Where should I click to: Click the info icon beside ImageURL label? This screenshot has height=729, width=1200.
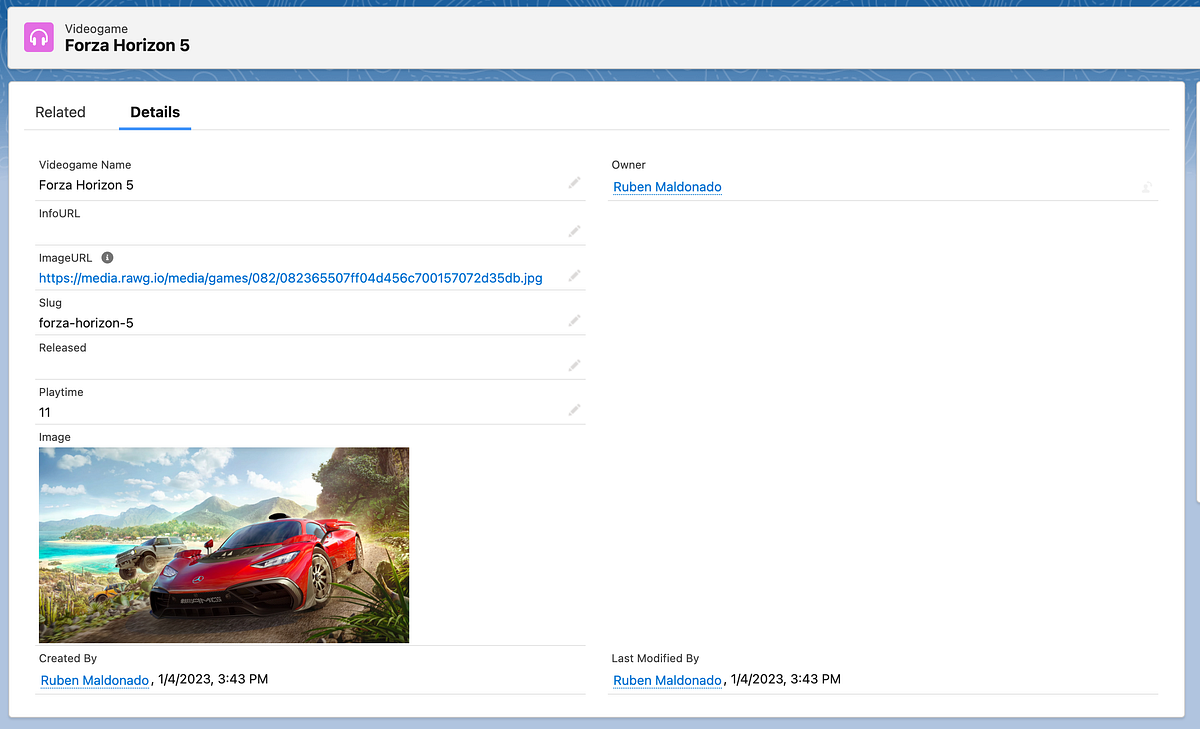click(109, 257)
